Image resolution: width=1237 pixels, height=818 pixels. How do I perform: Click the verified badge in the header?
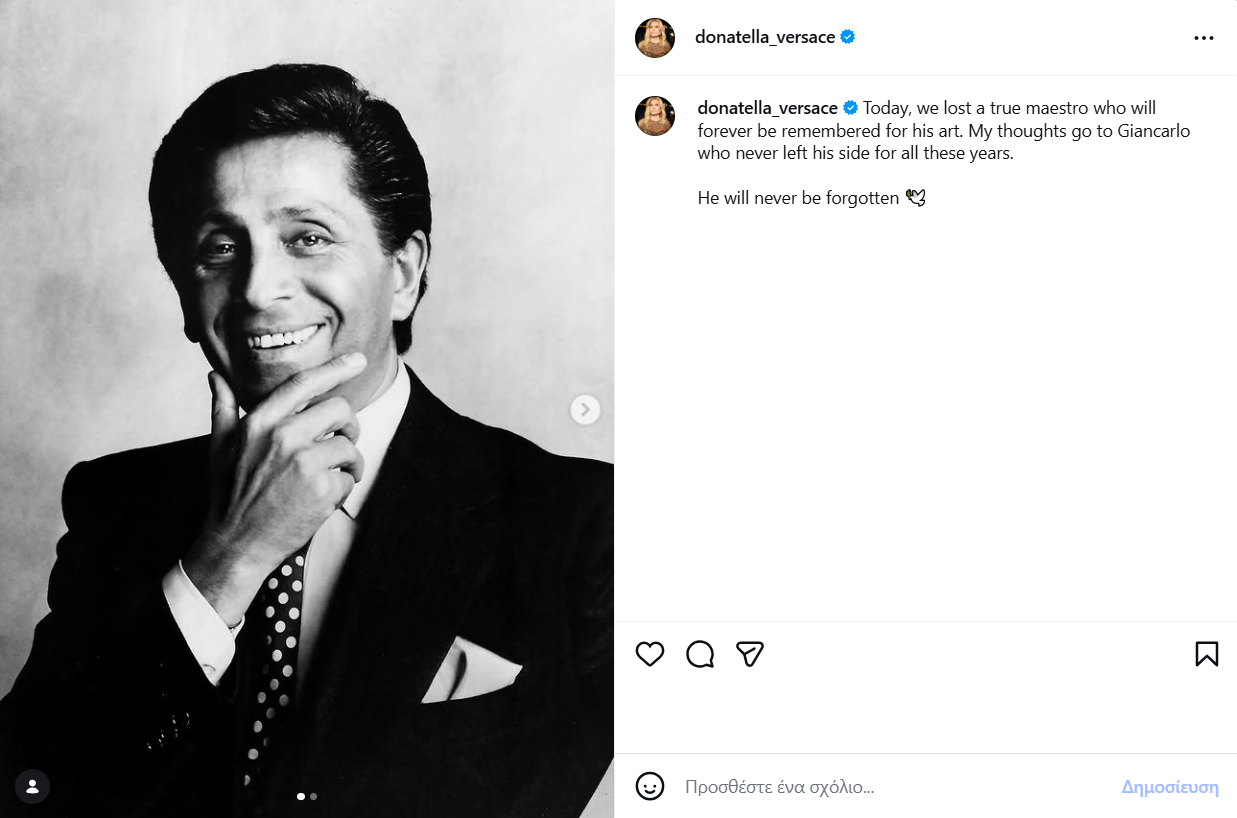tap(848, 38)
